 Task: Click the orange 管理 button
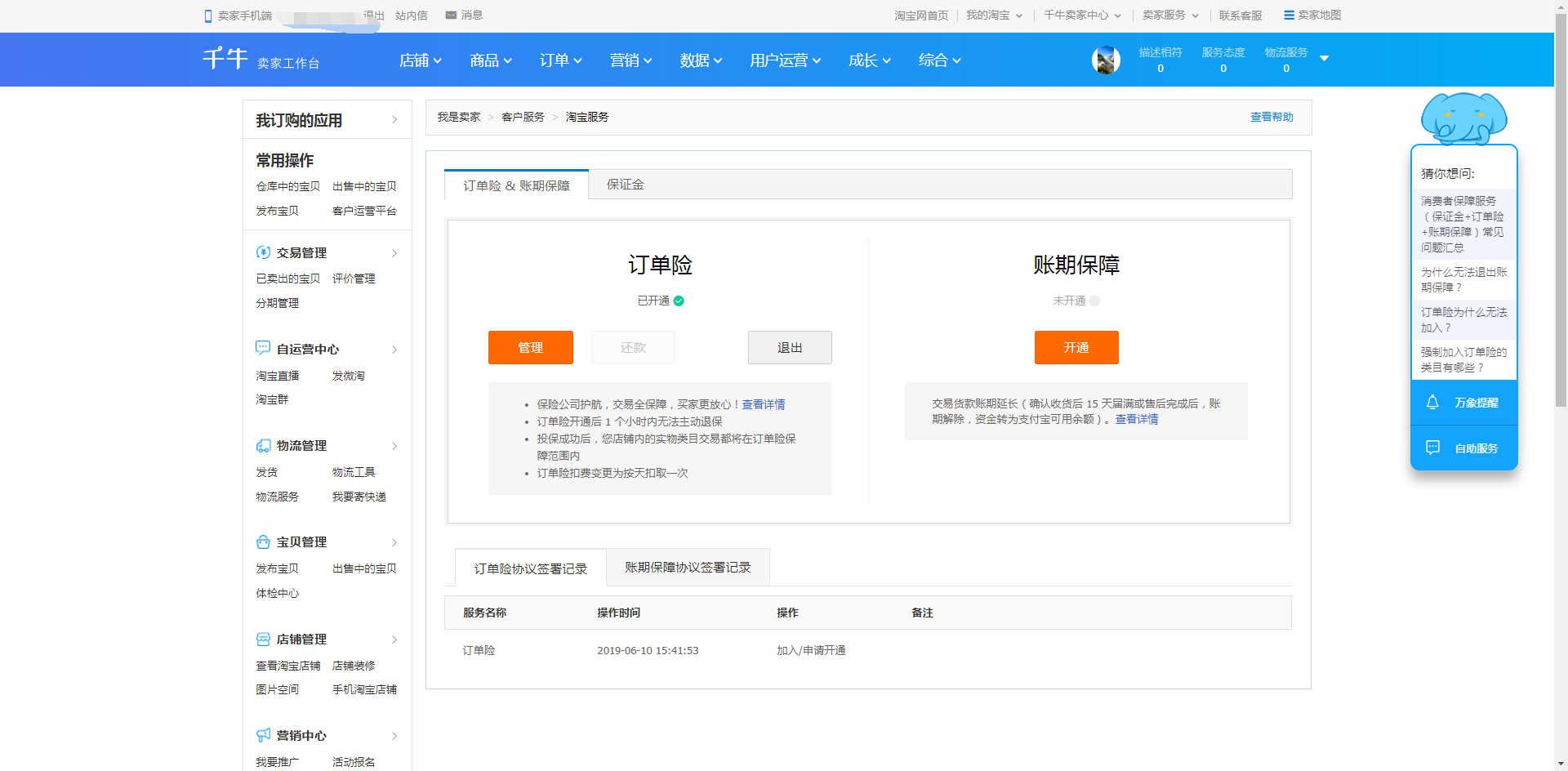click(531, 347)
